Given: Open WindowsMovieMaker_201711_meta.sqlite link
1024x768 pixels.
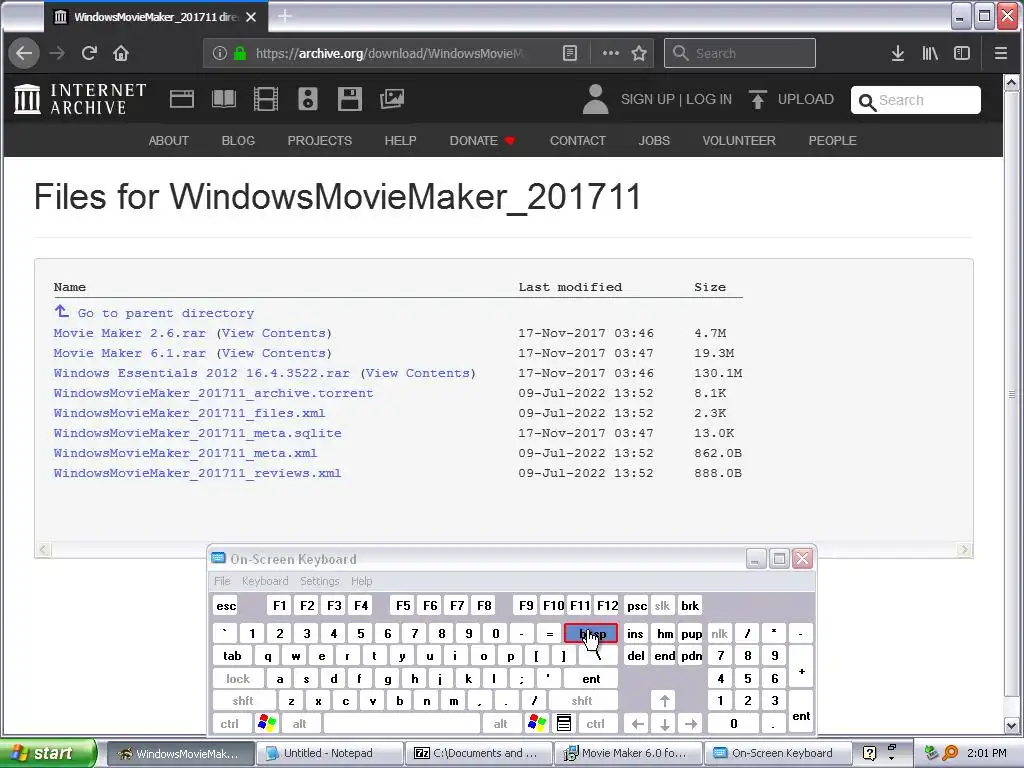Looking at the screenshot, I should [x=197, y=432].
